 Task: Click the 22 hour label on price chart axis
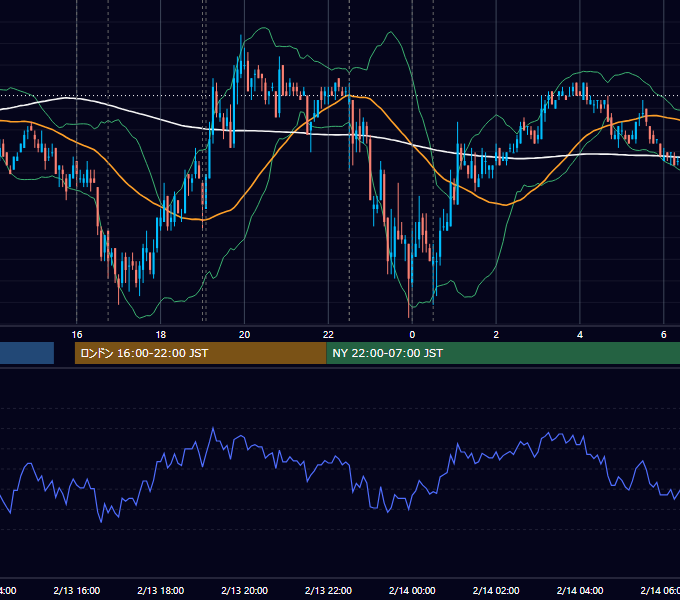[328, 335]
